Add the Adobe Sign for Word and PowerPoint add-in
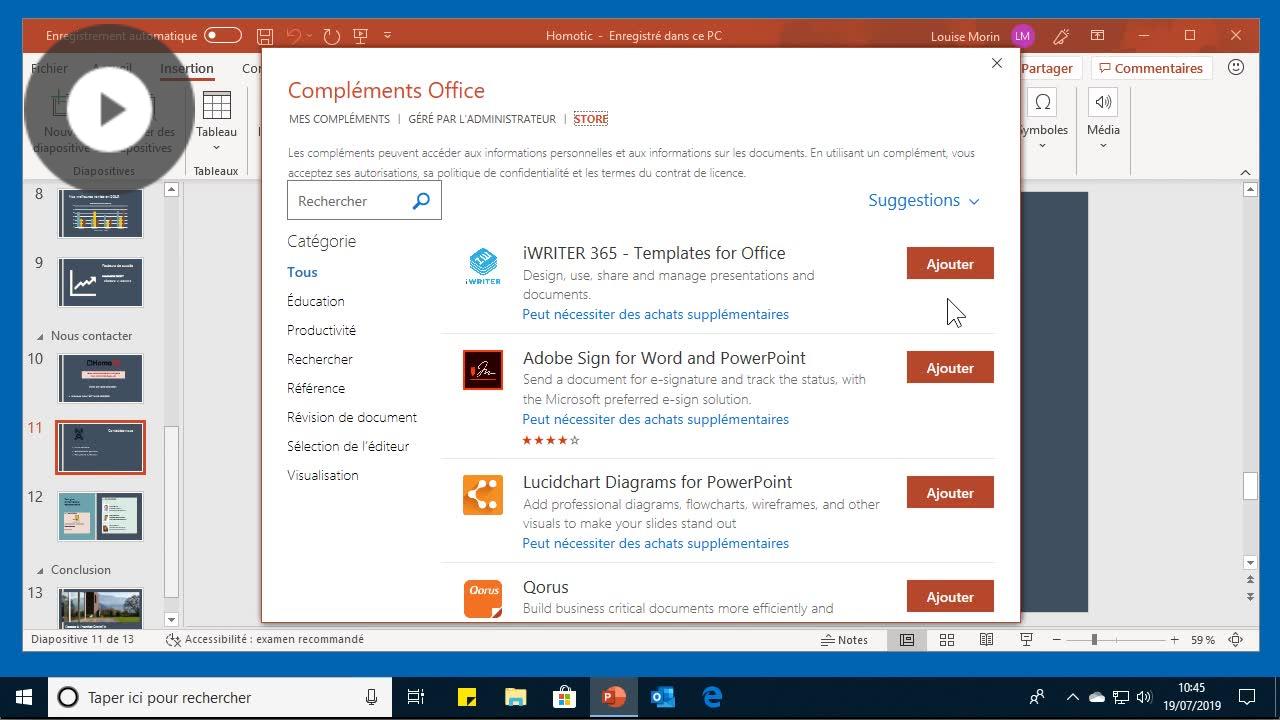 tap(949, 367)
